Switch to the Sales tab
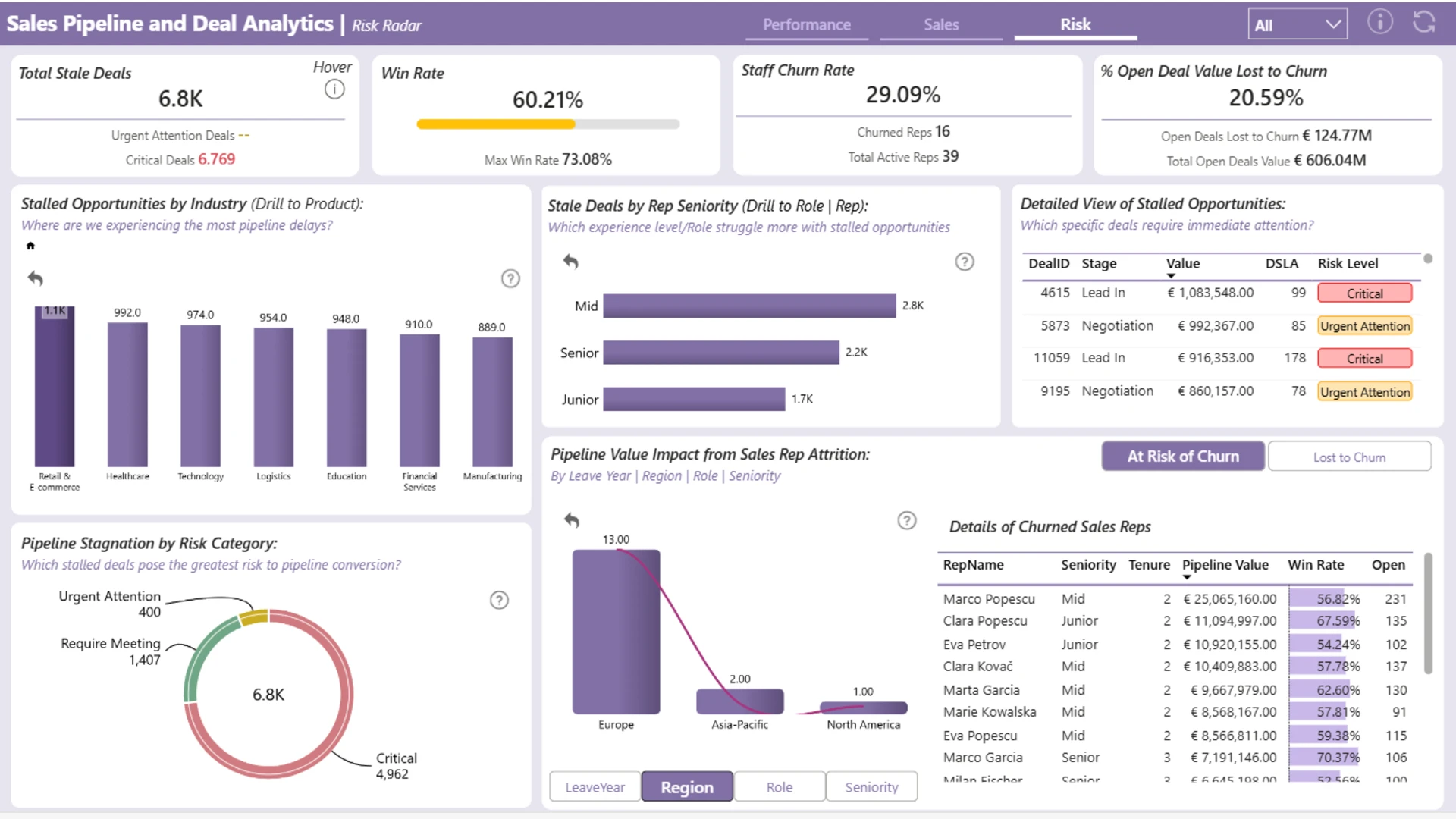 (941, 24)
